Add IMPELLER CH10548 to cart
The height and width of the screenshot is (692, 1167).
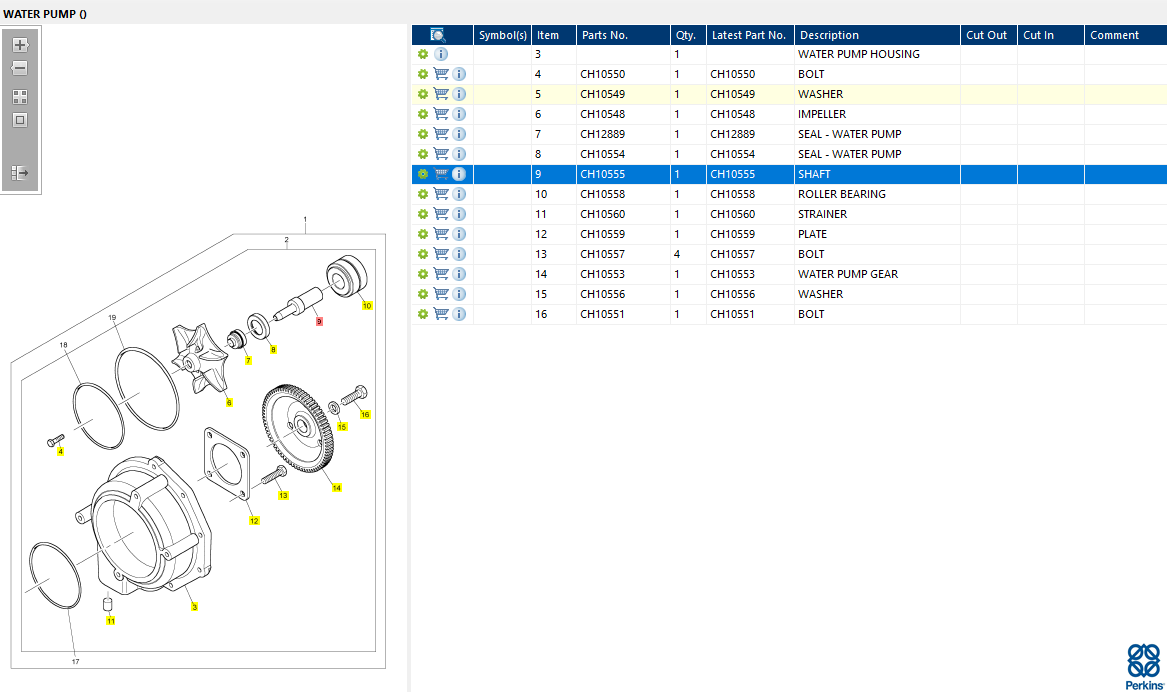coord(441,114)
